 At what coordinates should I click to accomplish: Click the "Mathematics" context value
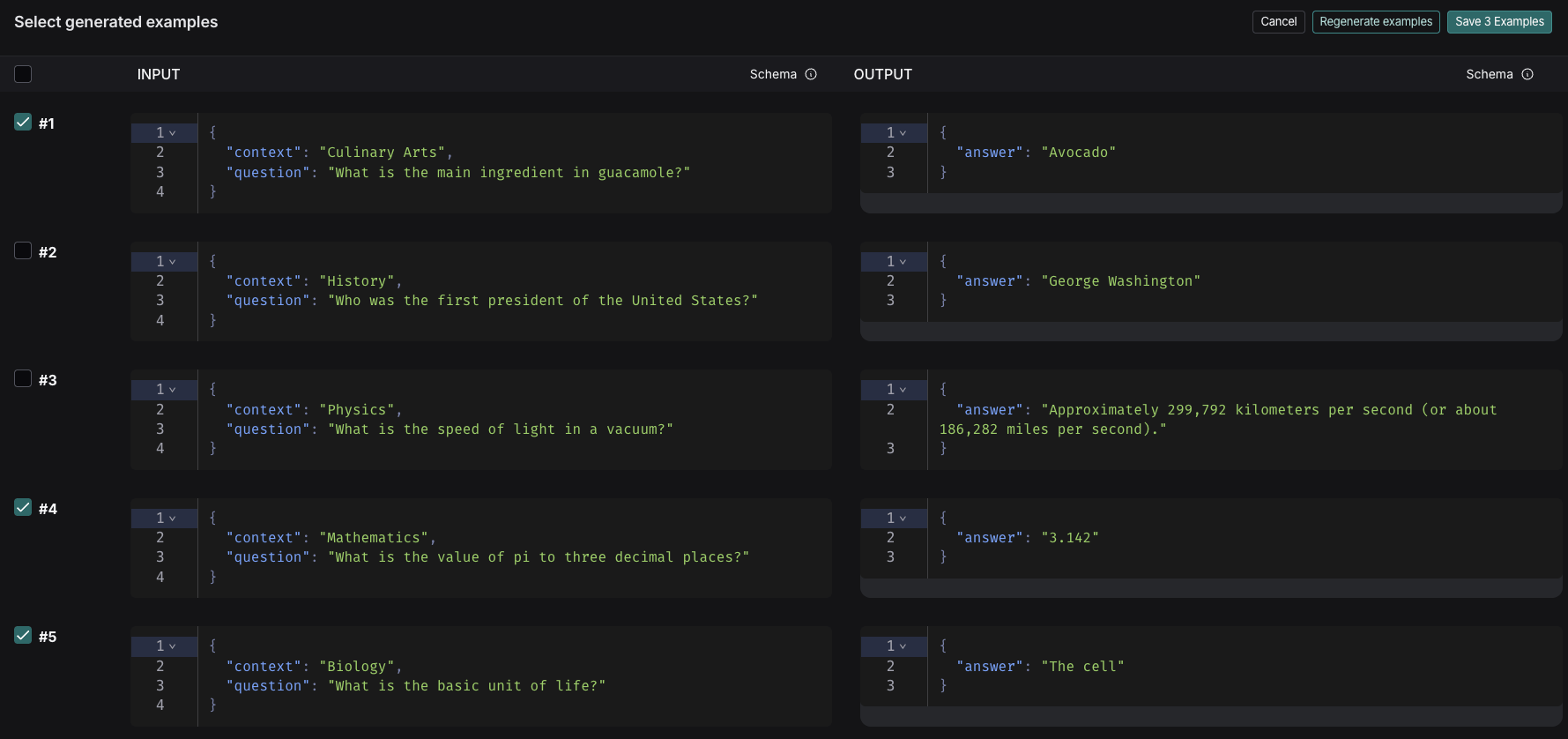374,538
